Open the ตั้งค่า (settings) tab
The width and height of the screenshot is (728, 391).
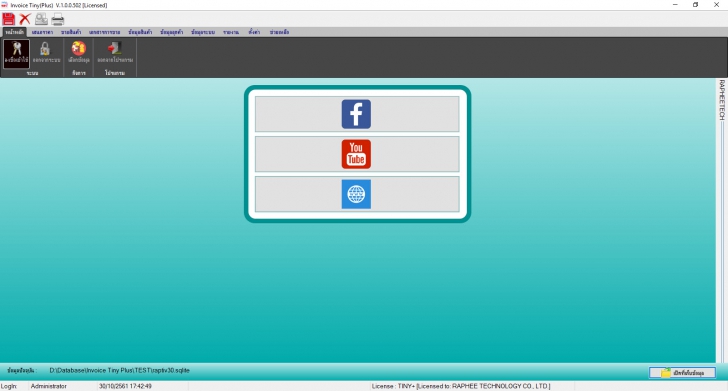tap(254, 32)
